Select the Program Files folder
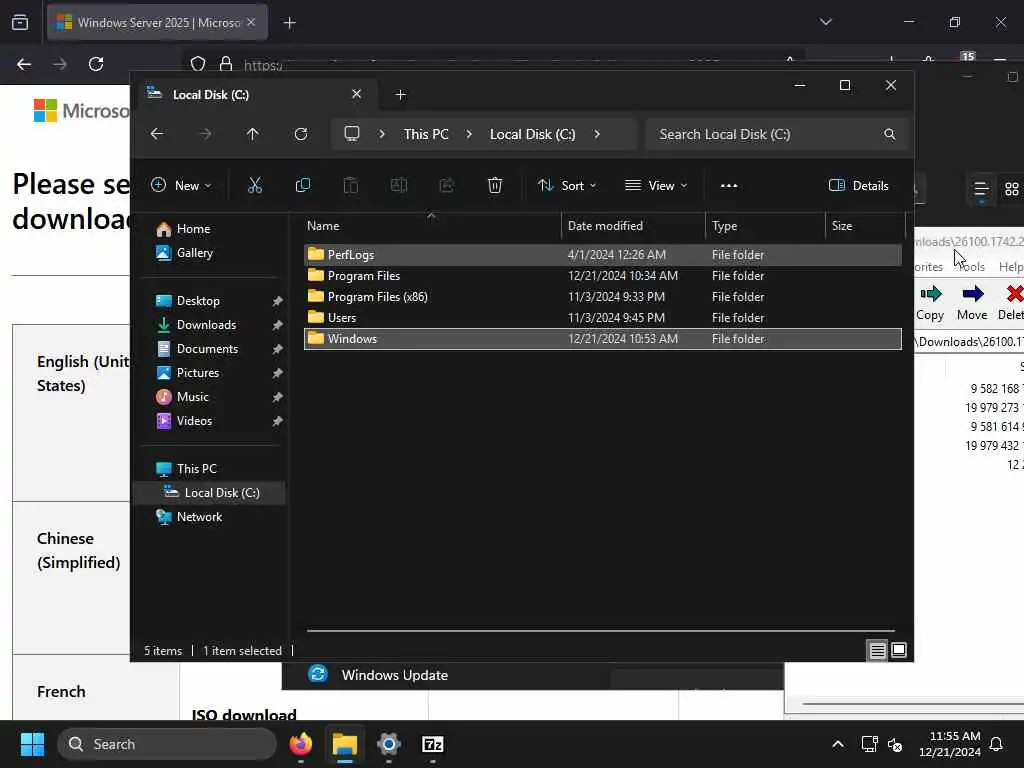 pos(602,276)
